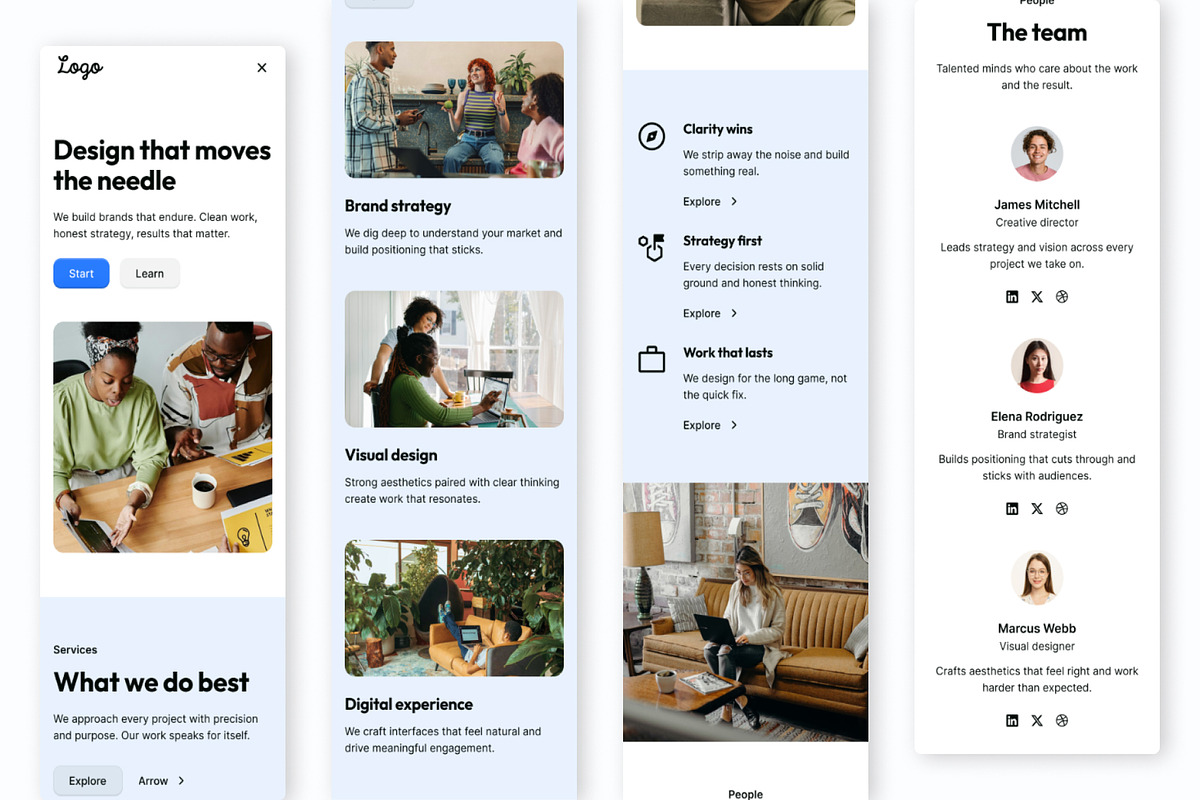The height and width of the screenshot is (800, 1200).
Task: Click the Visual design heading
Action: (x=391, y=455)
